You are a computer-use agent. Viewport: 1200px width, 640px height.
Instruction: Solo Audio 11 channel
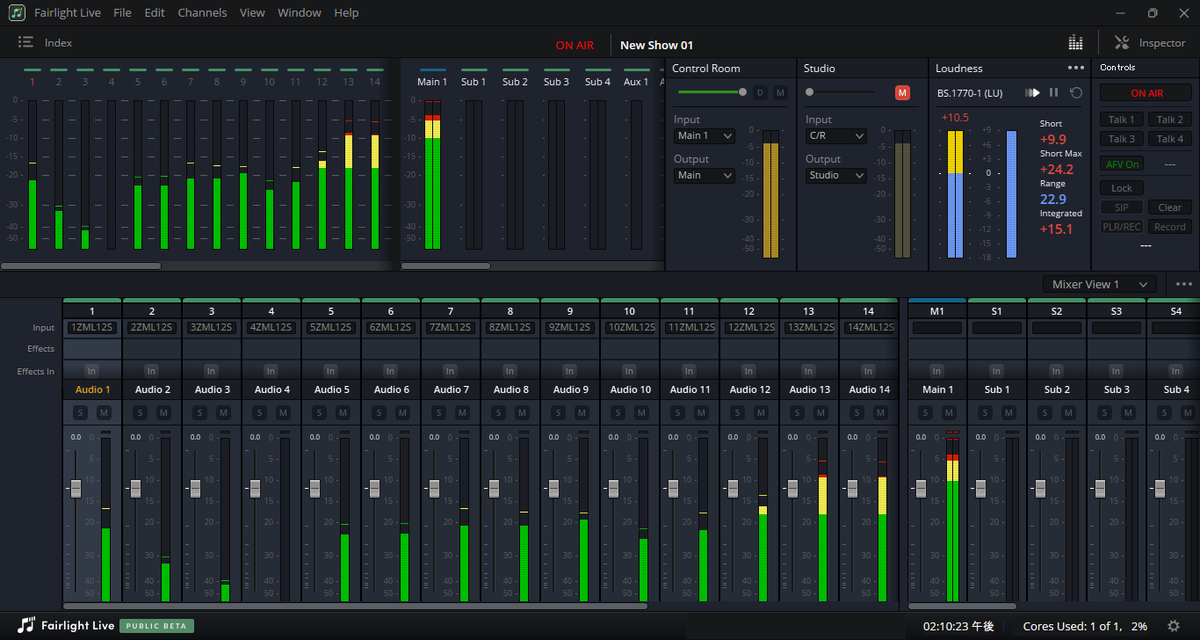pos(679,413)
